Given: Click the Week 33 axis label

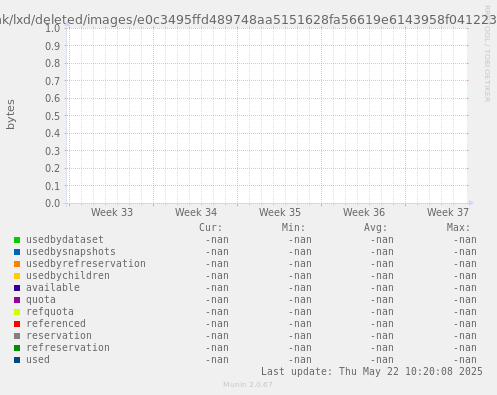Looking at the screenshot, I should 112,212.
